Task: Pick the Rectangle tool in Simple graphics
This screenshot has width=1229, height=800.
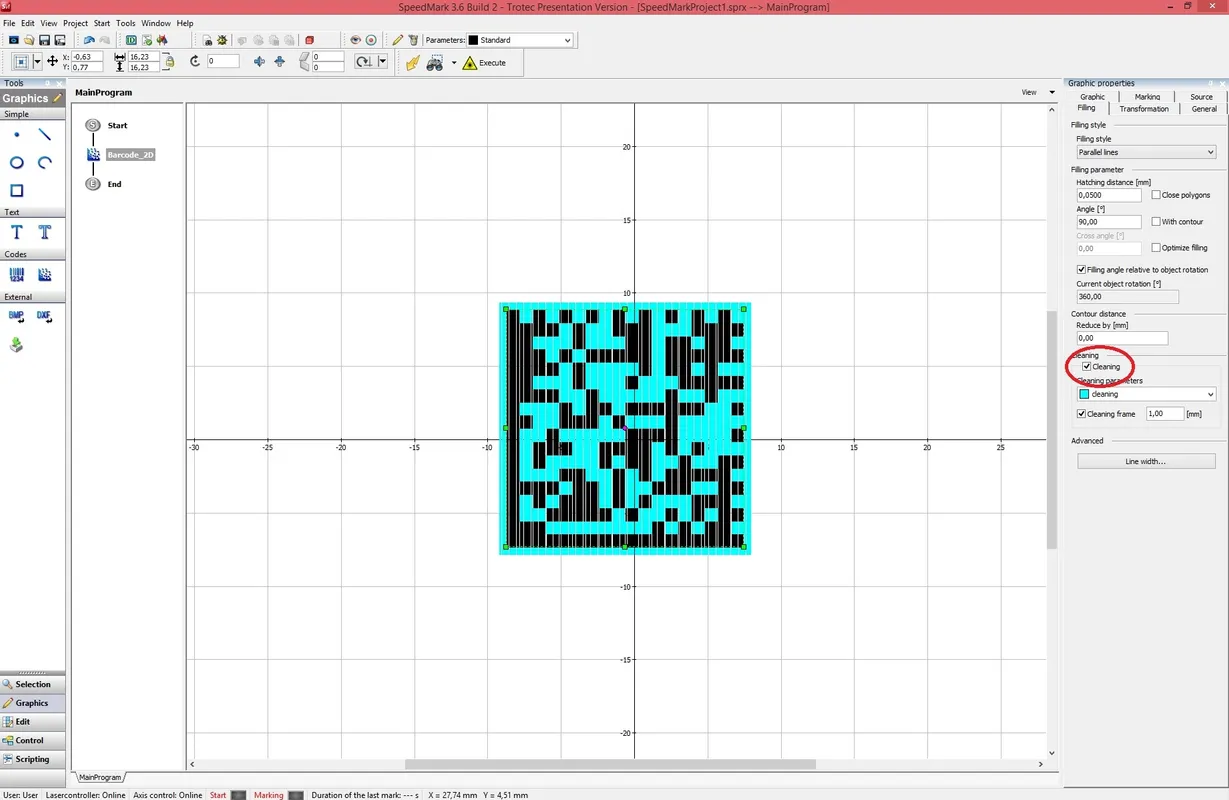Action: click(x=17, y=191)
